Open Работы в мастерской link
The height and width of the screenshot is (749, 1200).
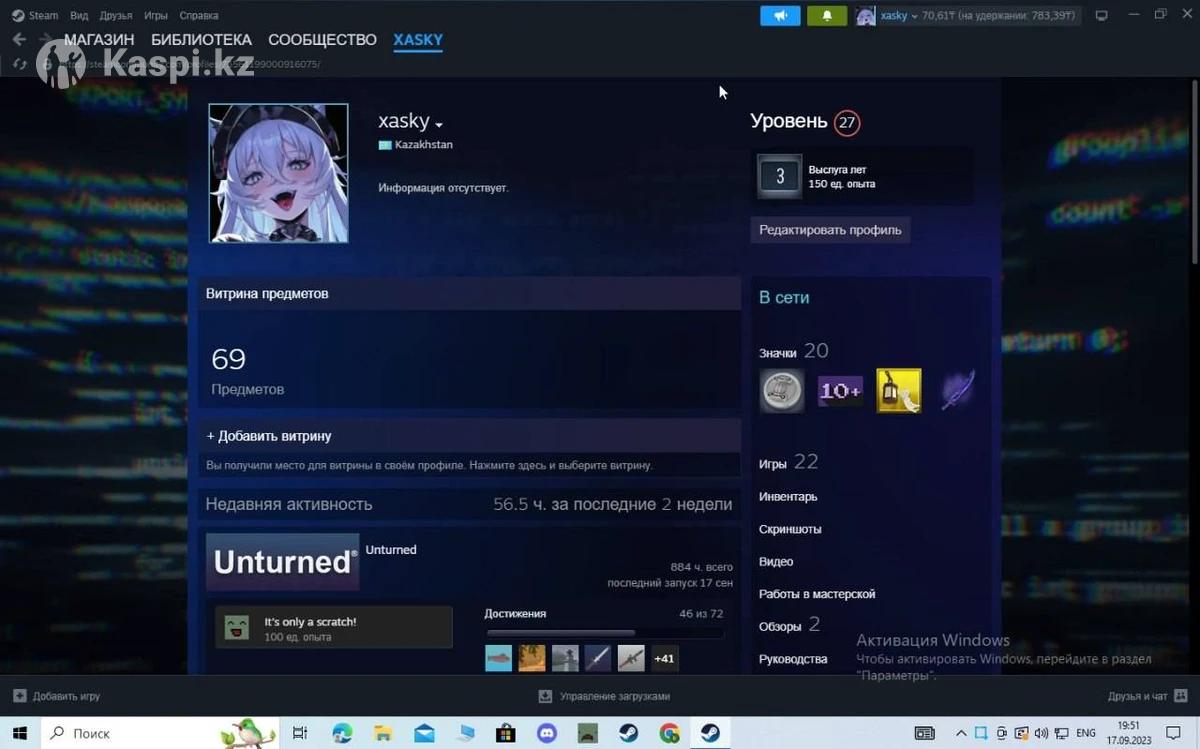click(817, 594)
